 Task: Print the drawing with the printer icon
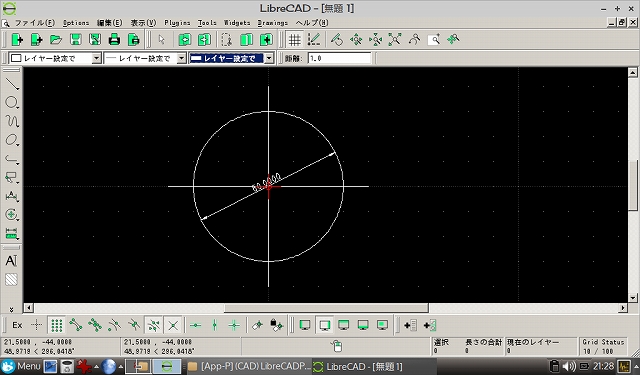pos(114,40)
